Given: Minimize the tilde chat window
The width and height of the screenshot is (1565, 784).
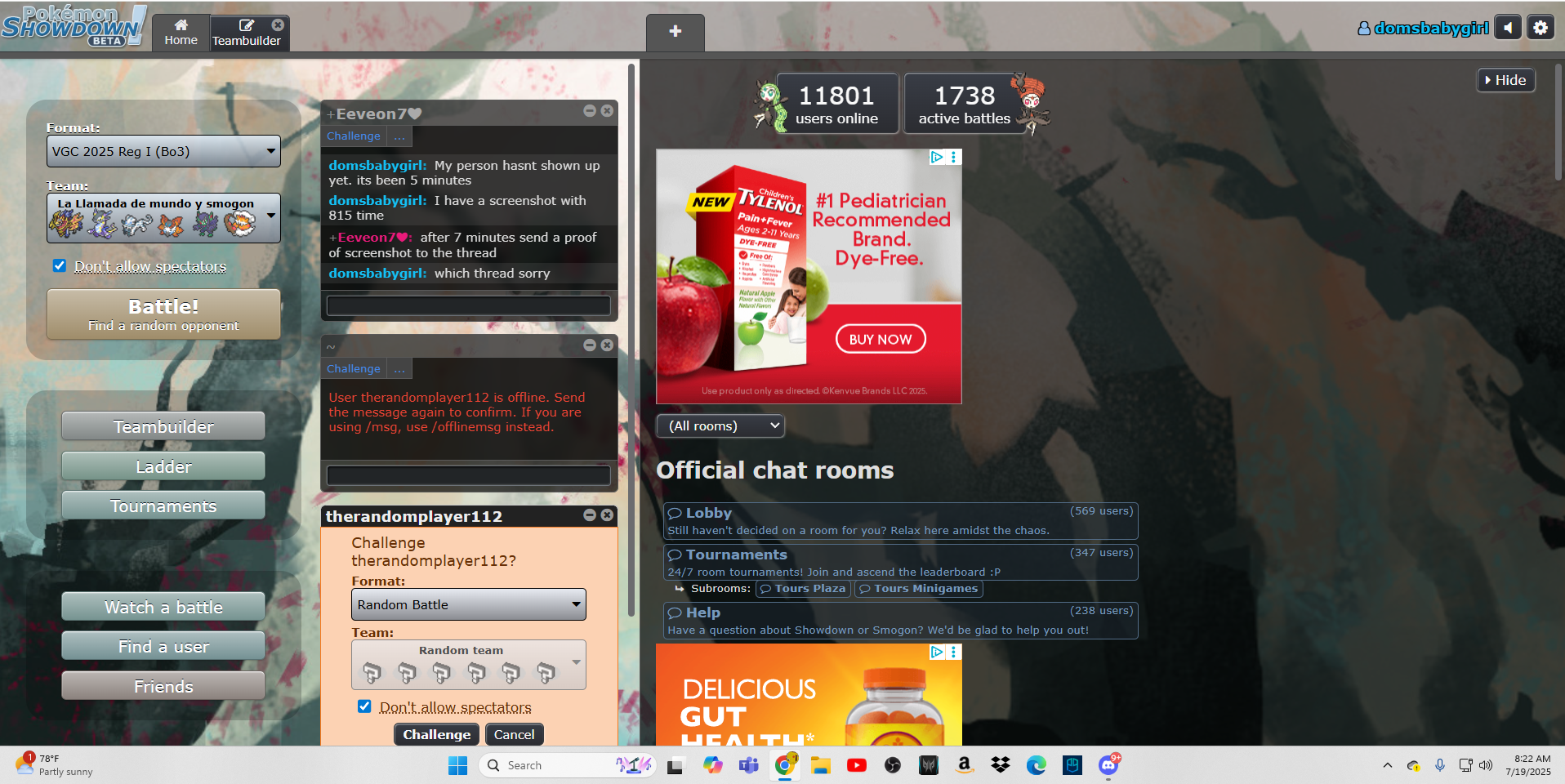Looking at the screenshot, I should (x=590, y=345).
